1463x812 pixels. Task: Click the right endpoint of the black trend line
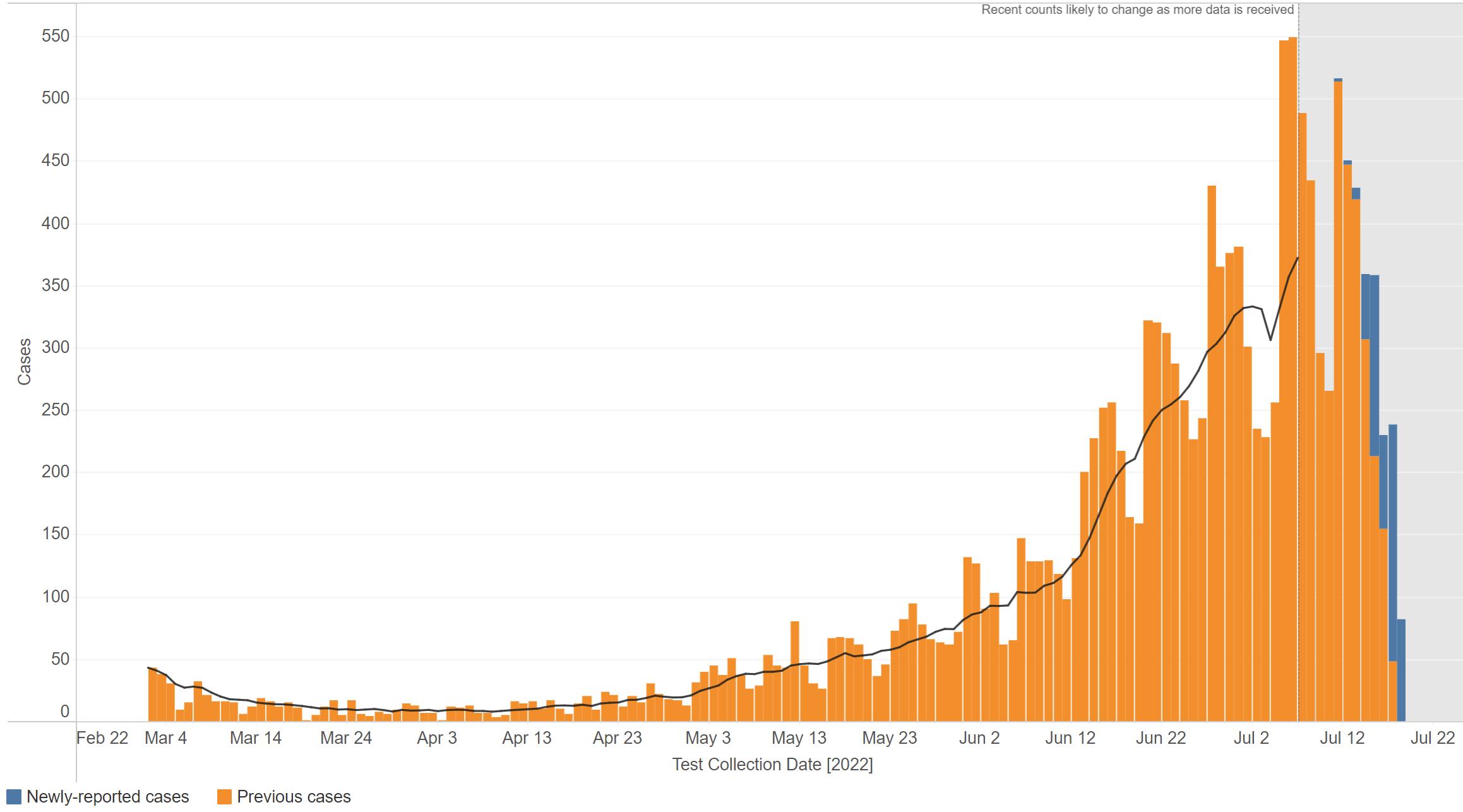[x=1297, y=258]
